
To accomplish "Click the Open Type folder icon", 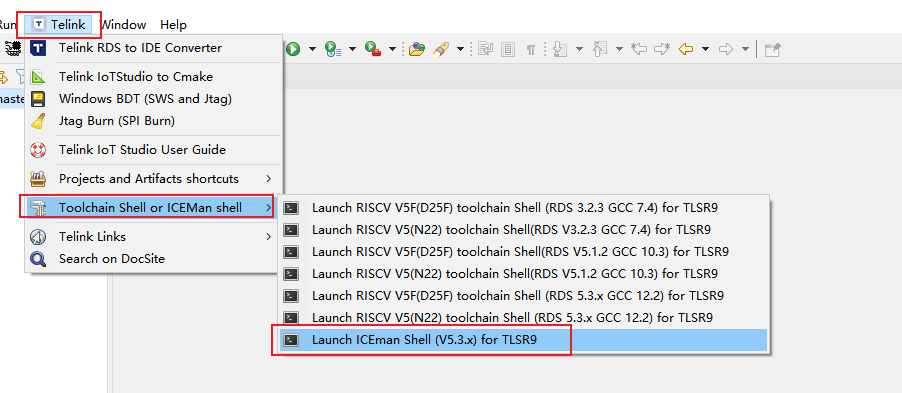I will point(417,49).
